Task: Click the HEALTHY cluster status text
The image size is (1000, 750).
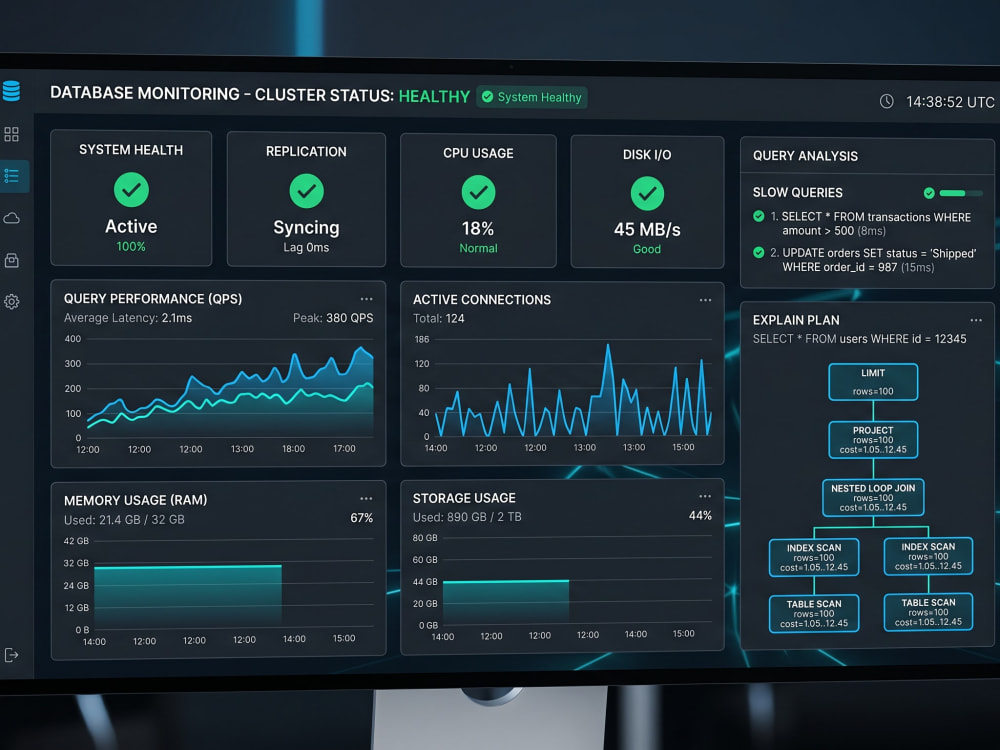Action: pos(434,96)
